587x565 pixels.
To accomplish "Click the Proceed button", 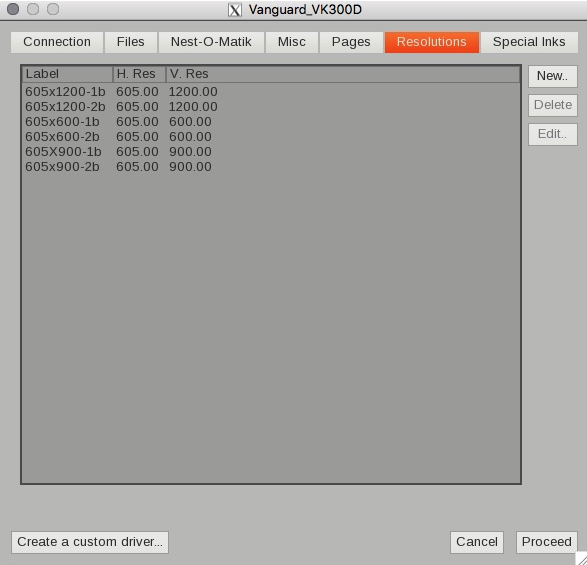I will [x=547, y=542].
